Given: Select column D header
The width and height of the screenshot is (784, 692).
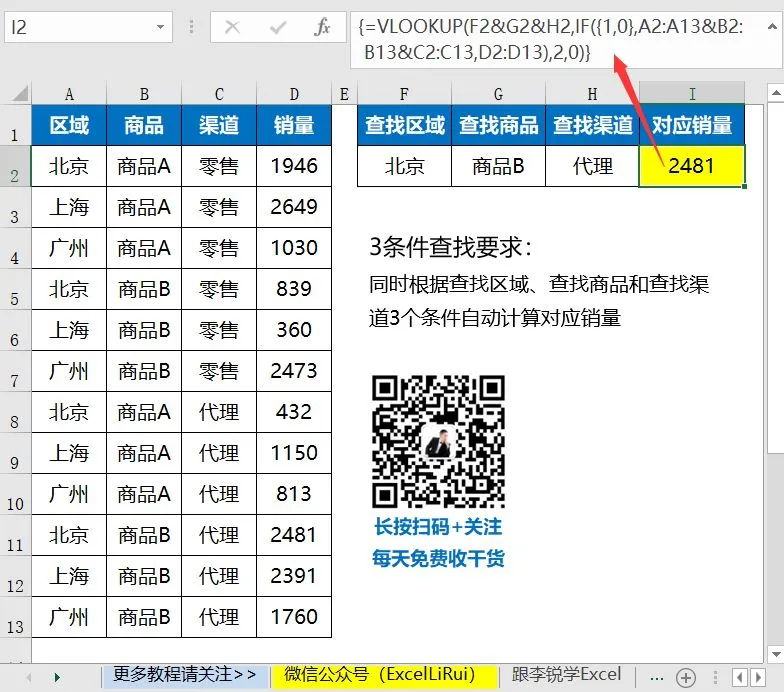Looking at the screenshot, I should click(294, 94).
